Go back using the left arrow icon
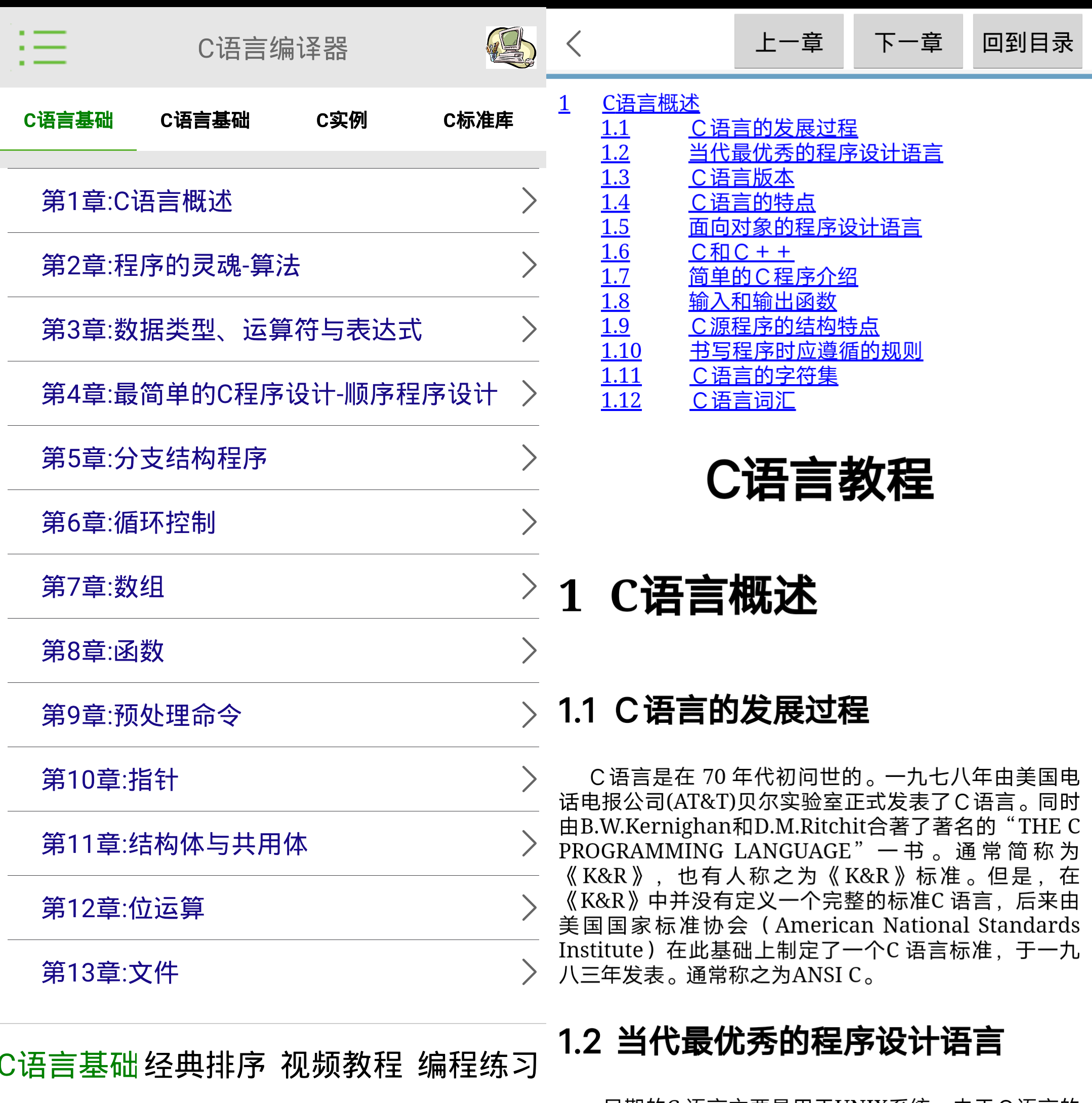 [x=574, y=44]
